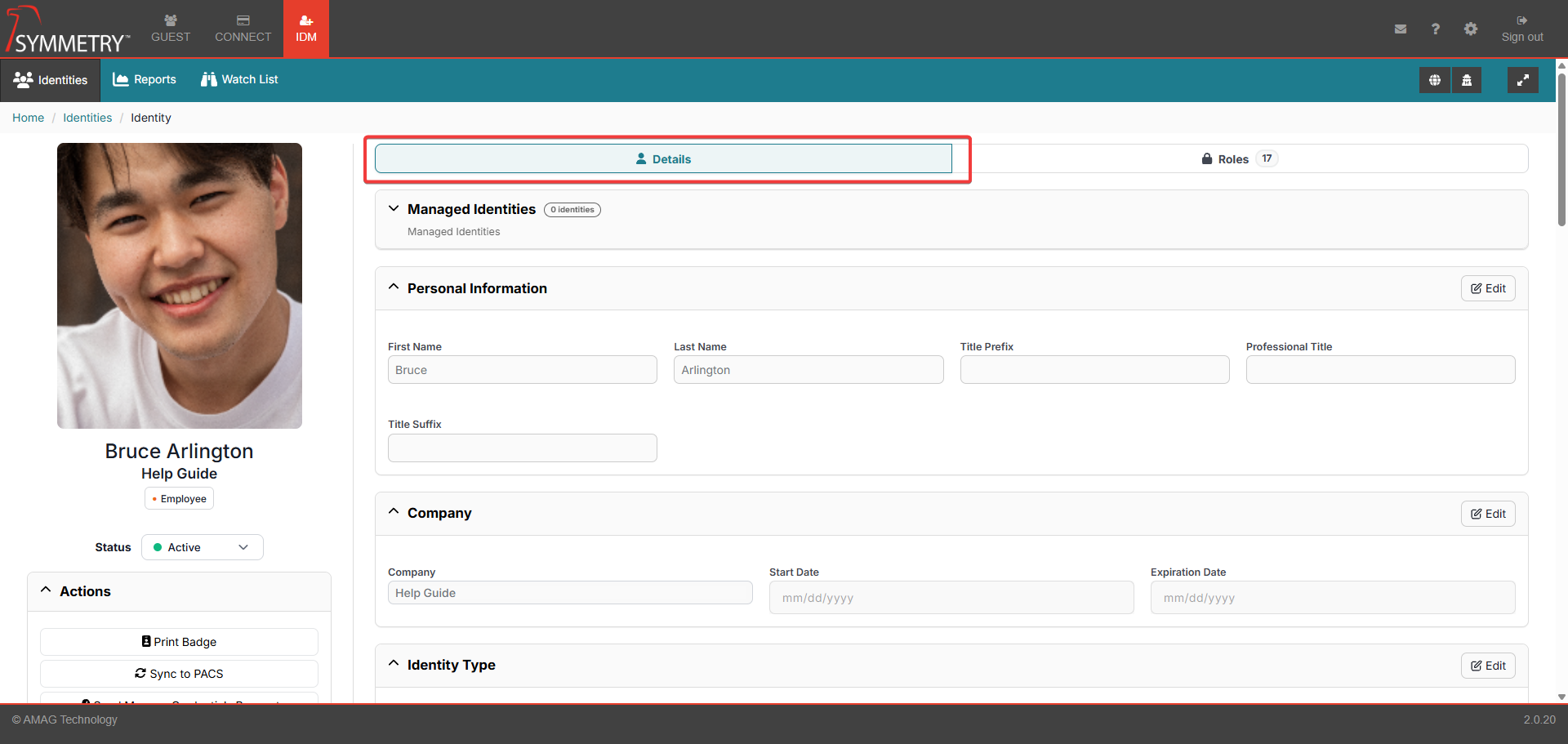This screenshot has height=744, width=1568.
Task: Sign out of the application
Action: tap(1521, 29)
